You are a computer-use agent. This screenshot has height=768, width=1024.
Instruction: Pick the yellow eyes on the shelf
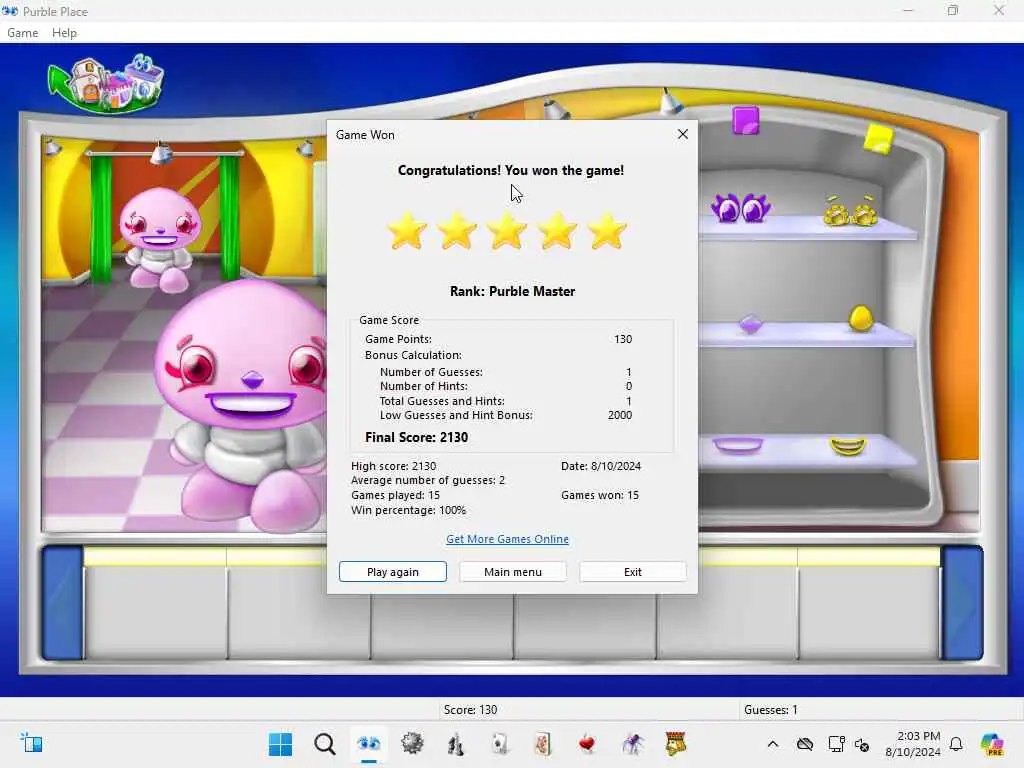tap(851, 210)
